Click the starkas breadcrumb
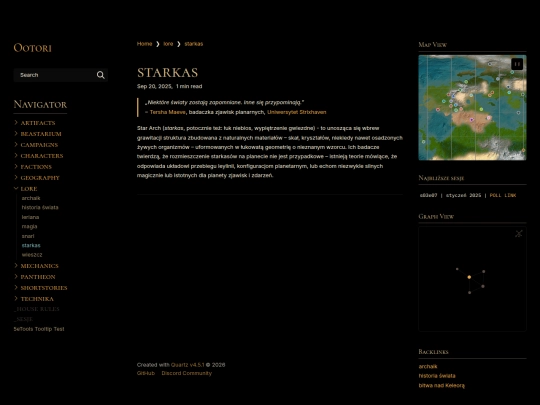The height and width of the screenshot is (405, 540). (194, 44)
